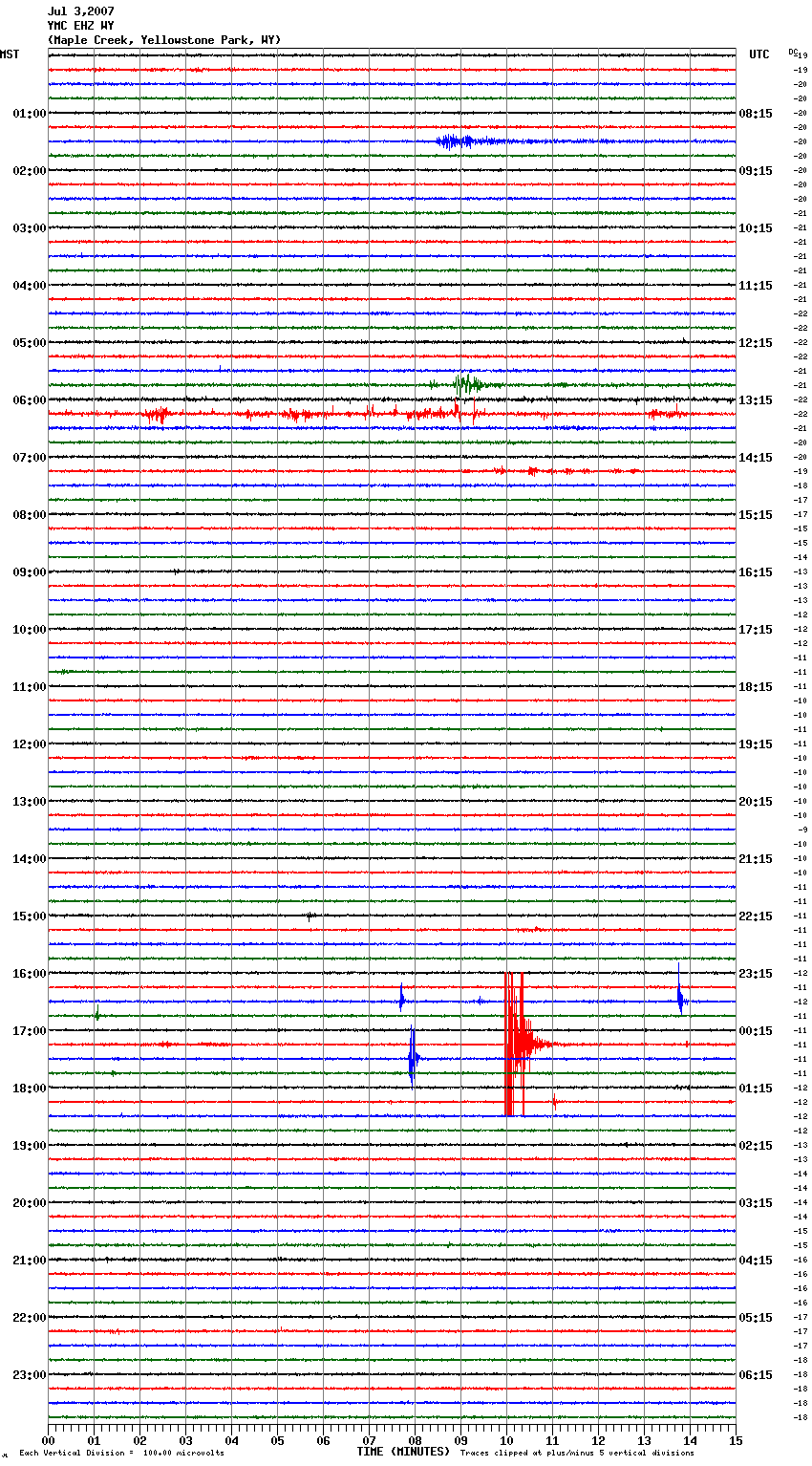
Task: Select the 11:00 MST hour label
Action: 30,687
